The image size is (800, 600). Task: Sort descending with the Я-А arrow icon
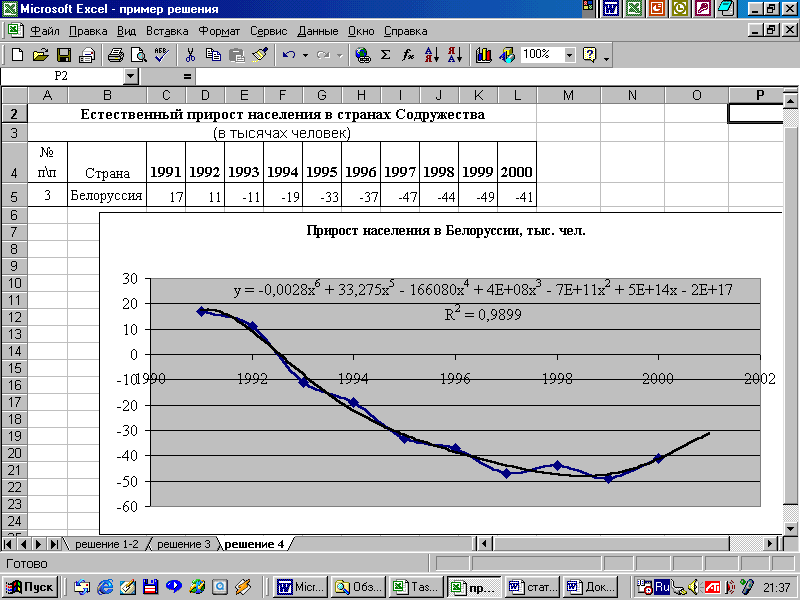pyautogui.click(x=455, y=55)
